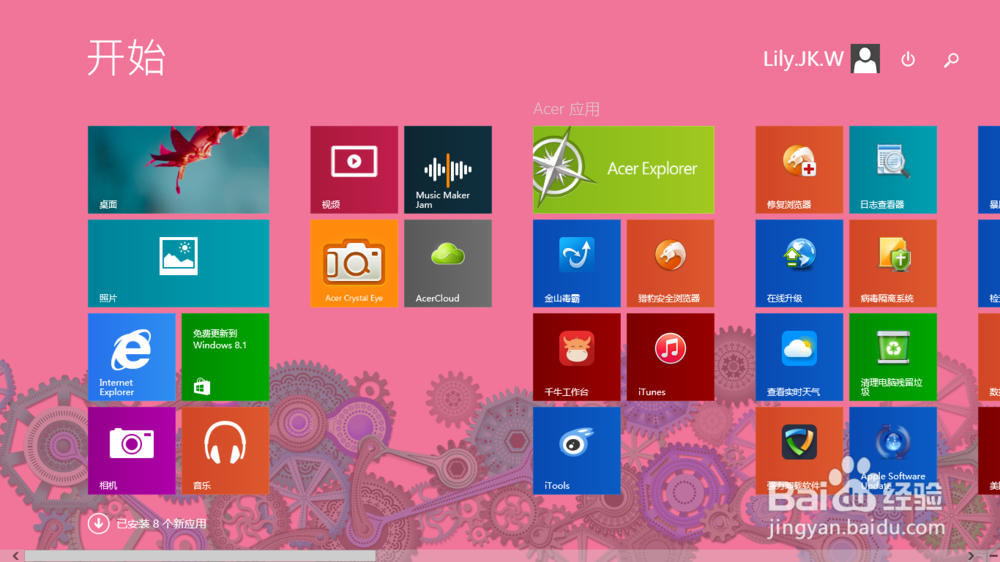Click the left arrow of horizontal scrollbar
The height and width of the screenshot is (562, 1000).
(15, 556)
